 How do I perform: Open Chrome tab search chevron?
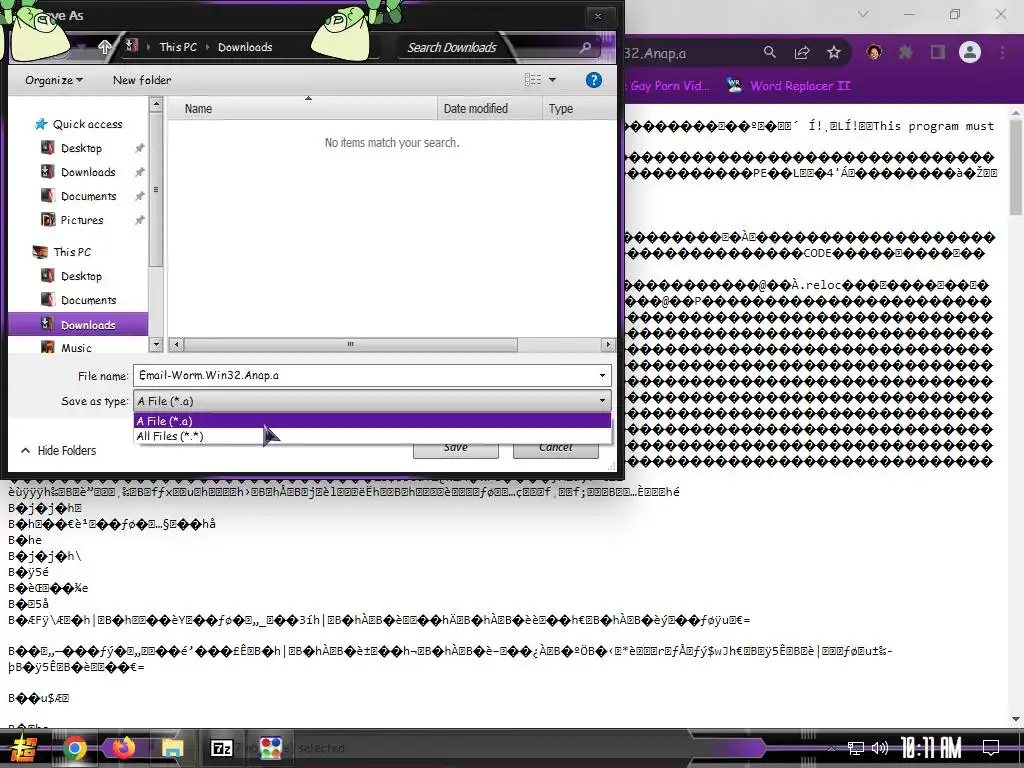pos(863,14)
